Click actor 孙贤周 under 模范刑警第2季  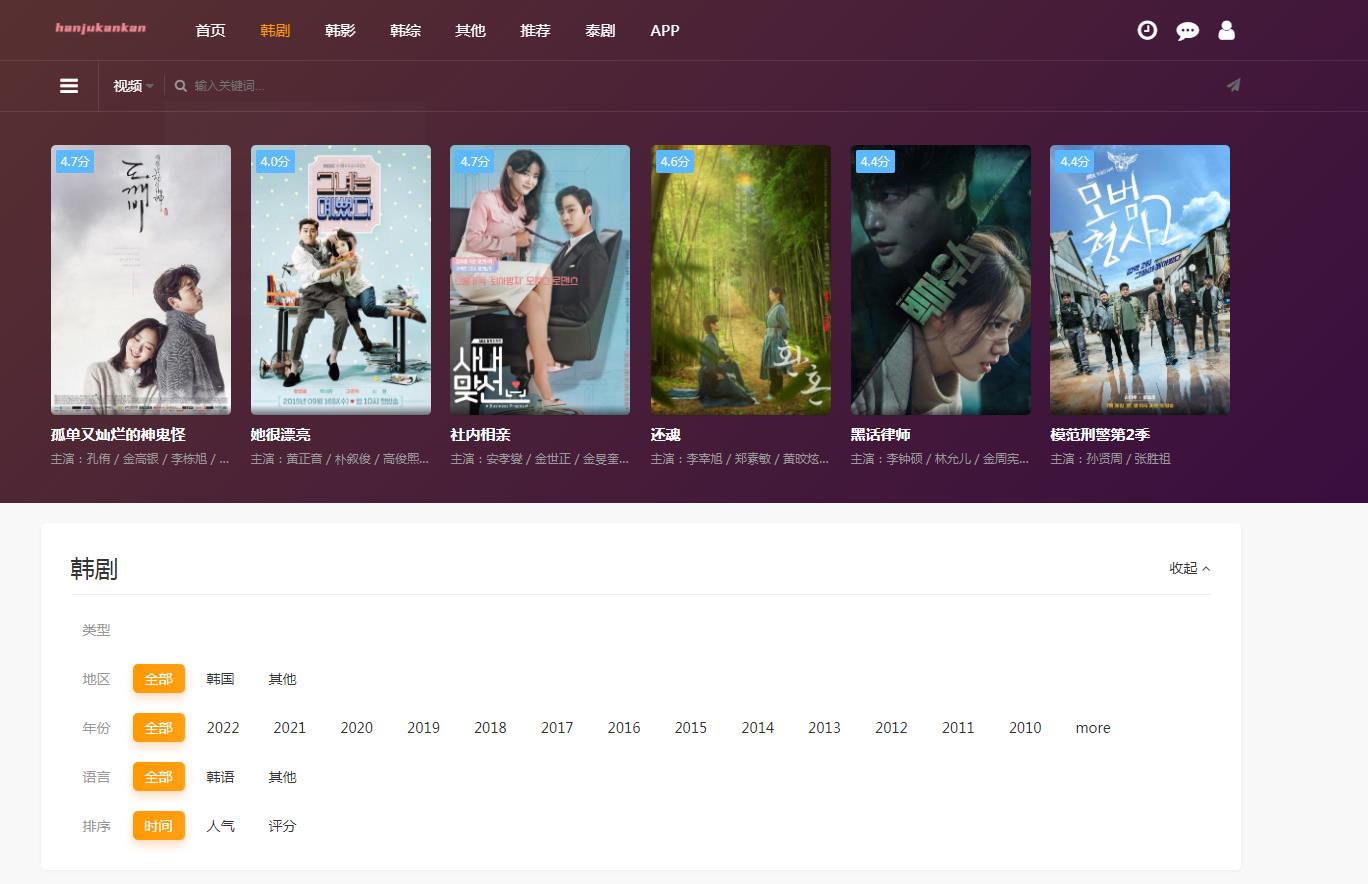tap(1105, 459)
